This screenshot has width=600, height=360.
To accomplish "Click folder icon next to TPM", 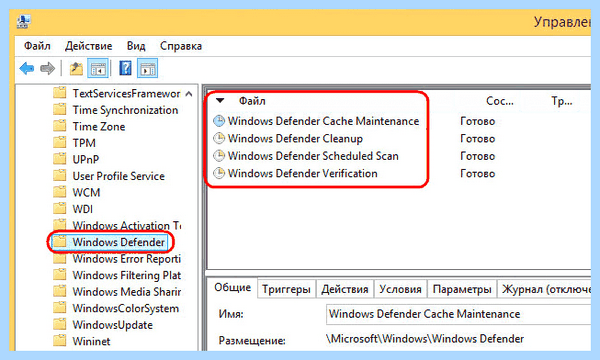I will click(60, 143).
